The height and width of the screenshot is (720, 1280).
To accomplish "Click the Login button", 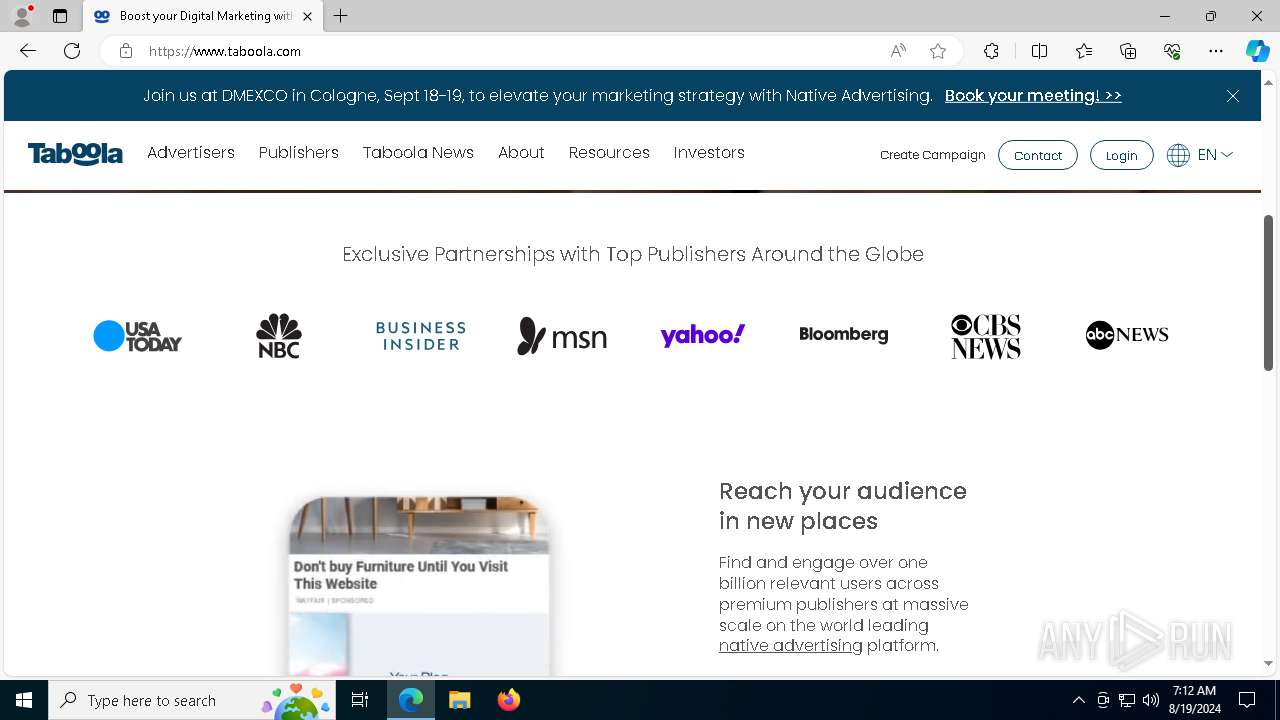I will [x=1121, y=155].
